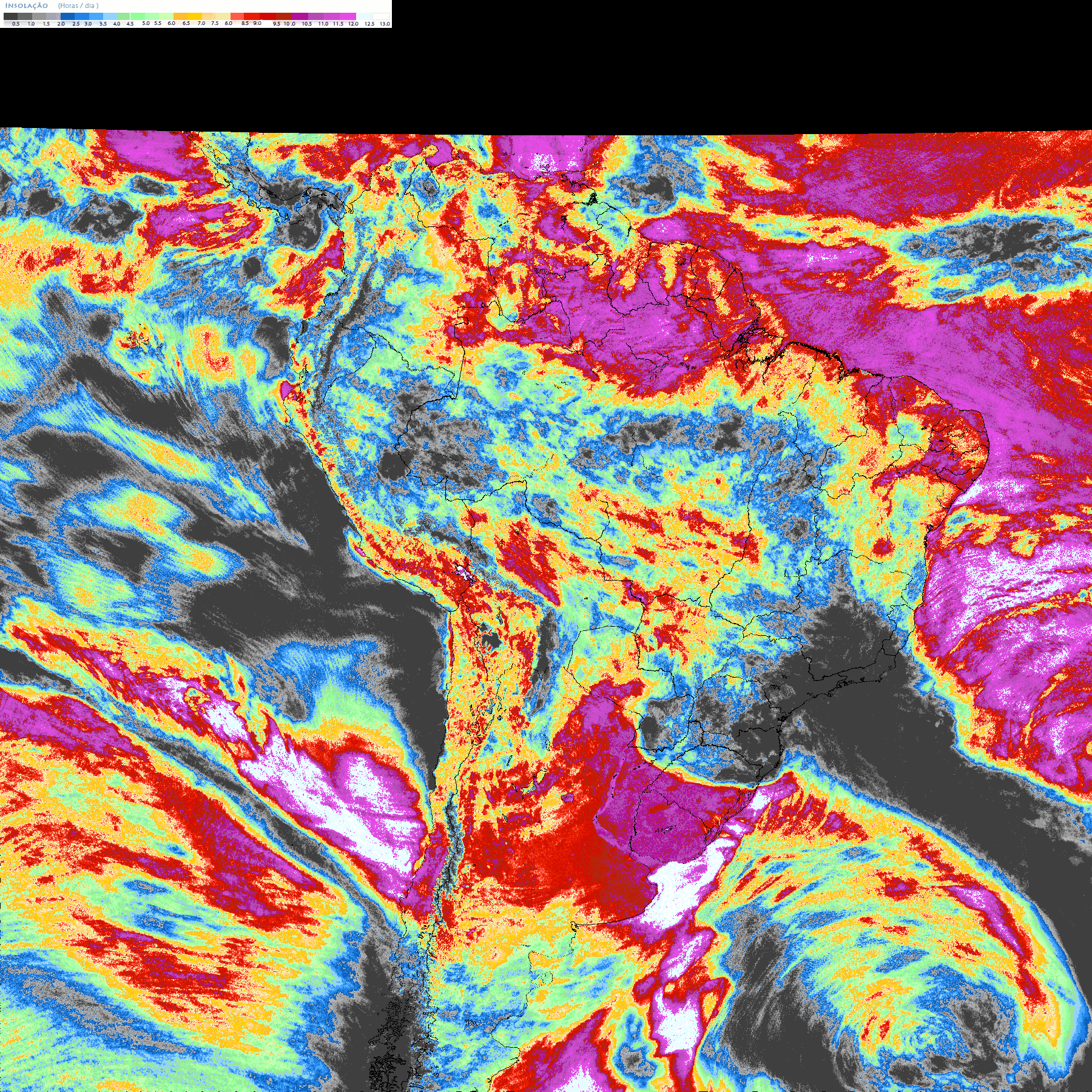The image size is (1092, 1092).
Task: Select the darkest gray legend swatch
Action: point(10,16)
